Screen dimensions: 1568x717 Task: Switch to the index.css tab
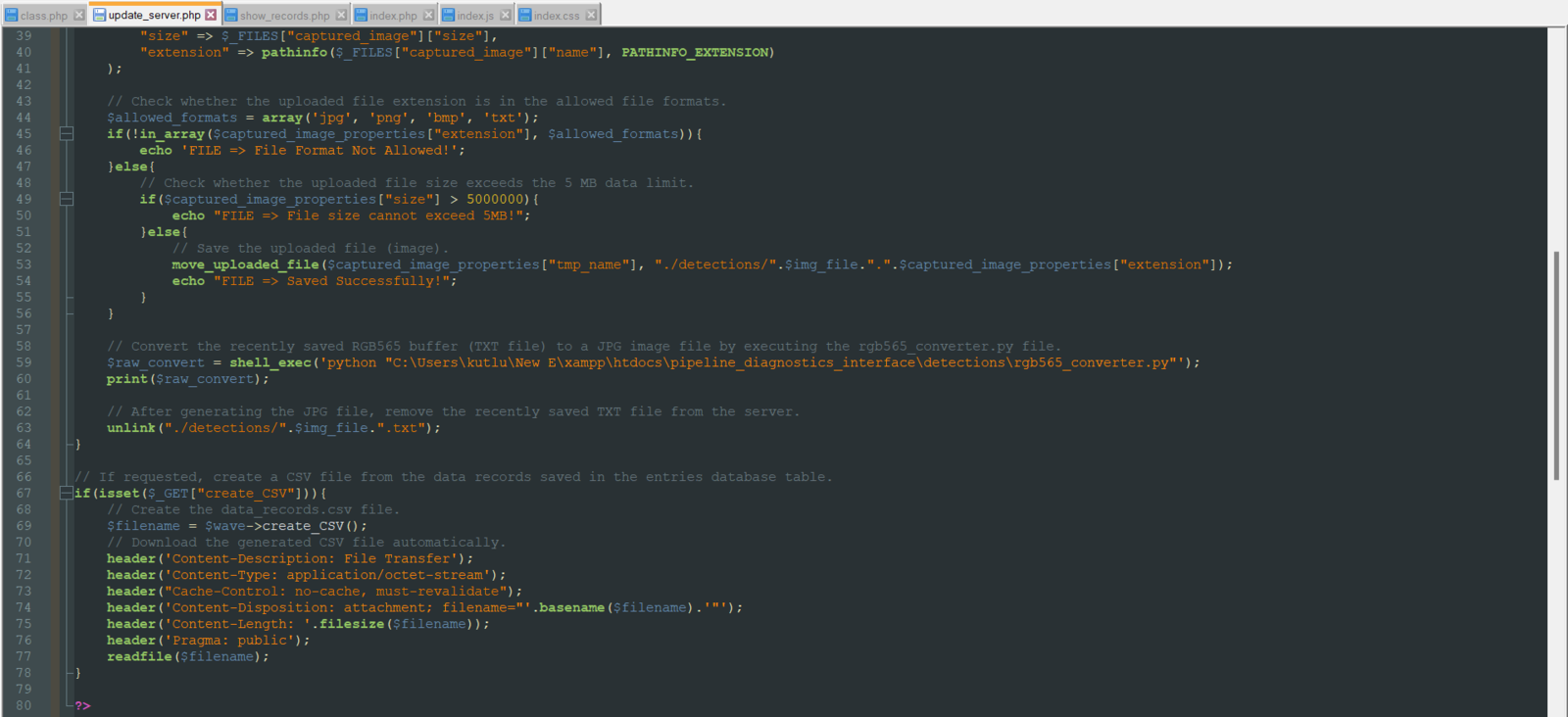coord(556,15)
